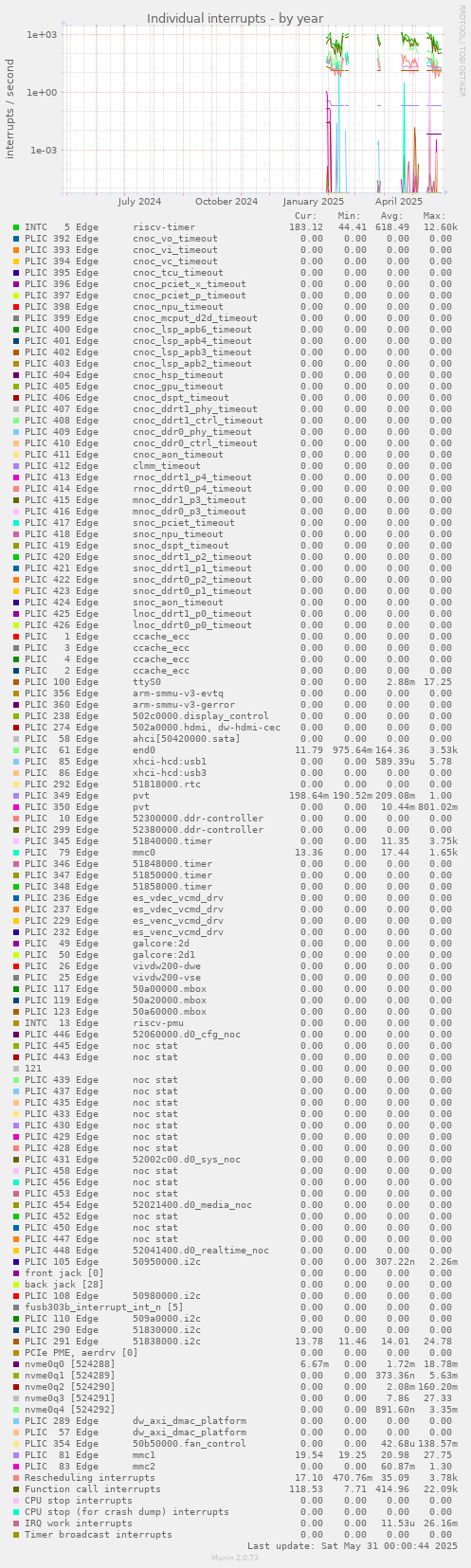Click the Rescheduling interrupts color square
The image size is (471, 1568).
click(x=16, y=1478)
